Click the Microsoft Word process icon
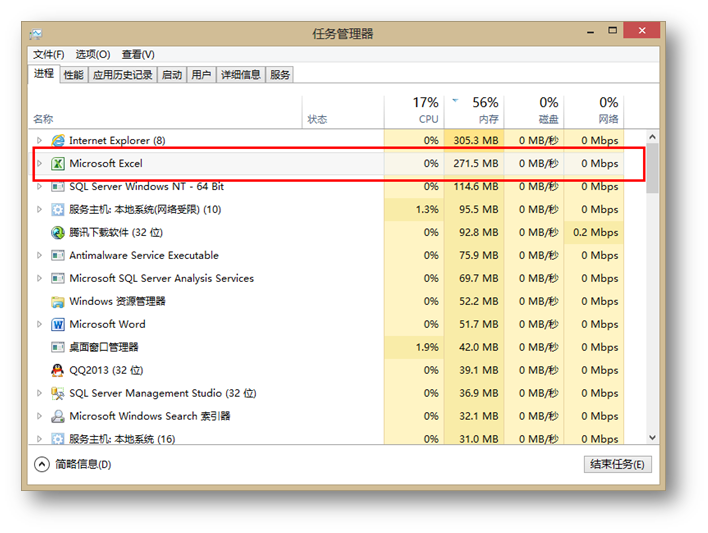The image size is (708, 533). click(58, 324)
